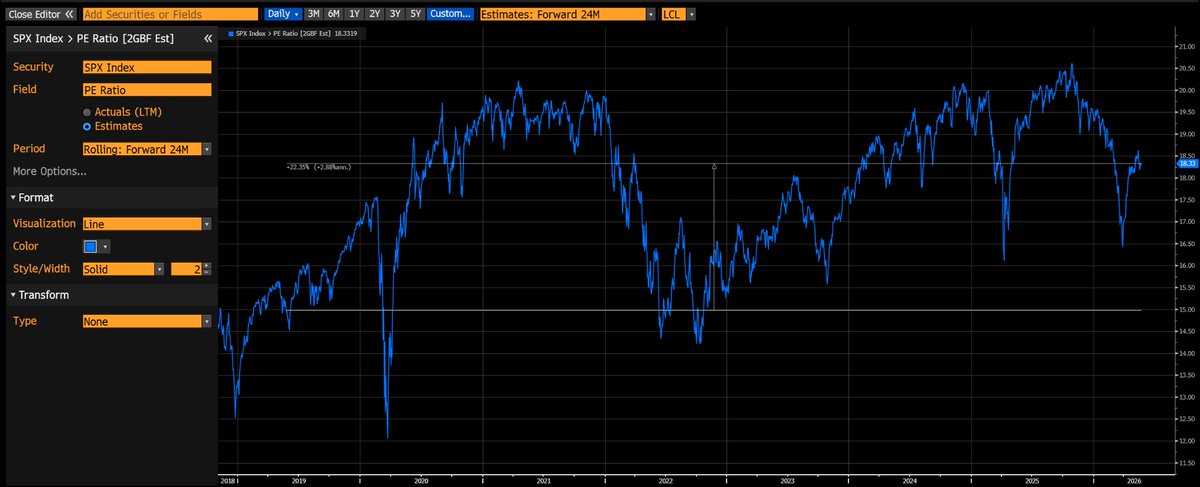Open the Visualization Line dropdown
1200x487 pixels.
point(147,225)
